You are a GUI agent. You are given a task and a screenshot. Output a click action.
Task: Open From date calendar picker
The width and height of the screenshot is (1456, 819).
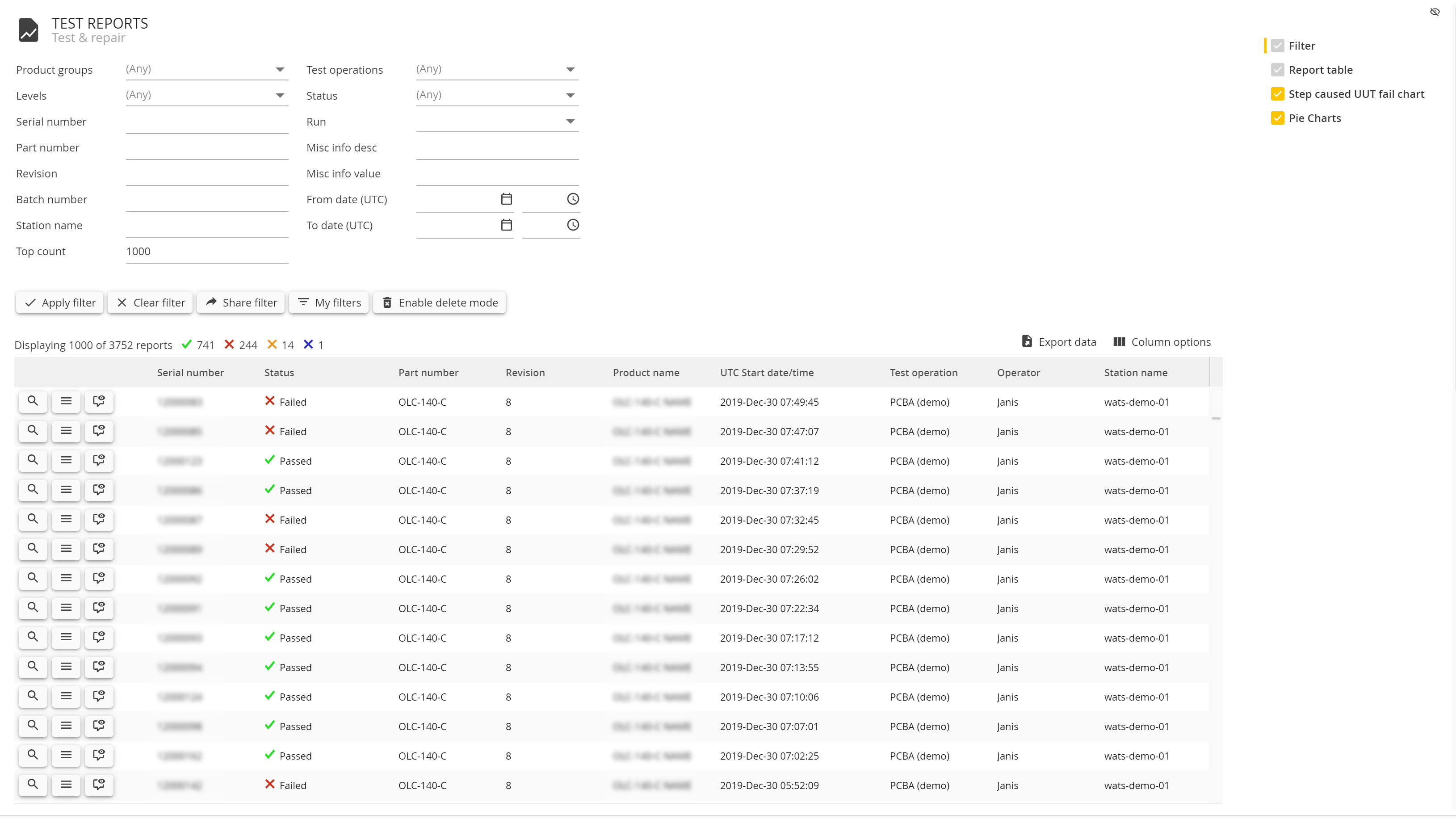tap(507, 199)
